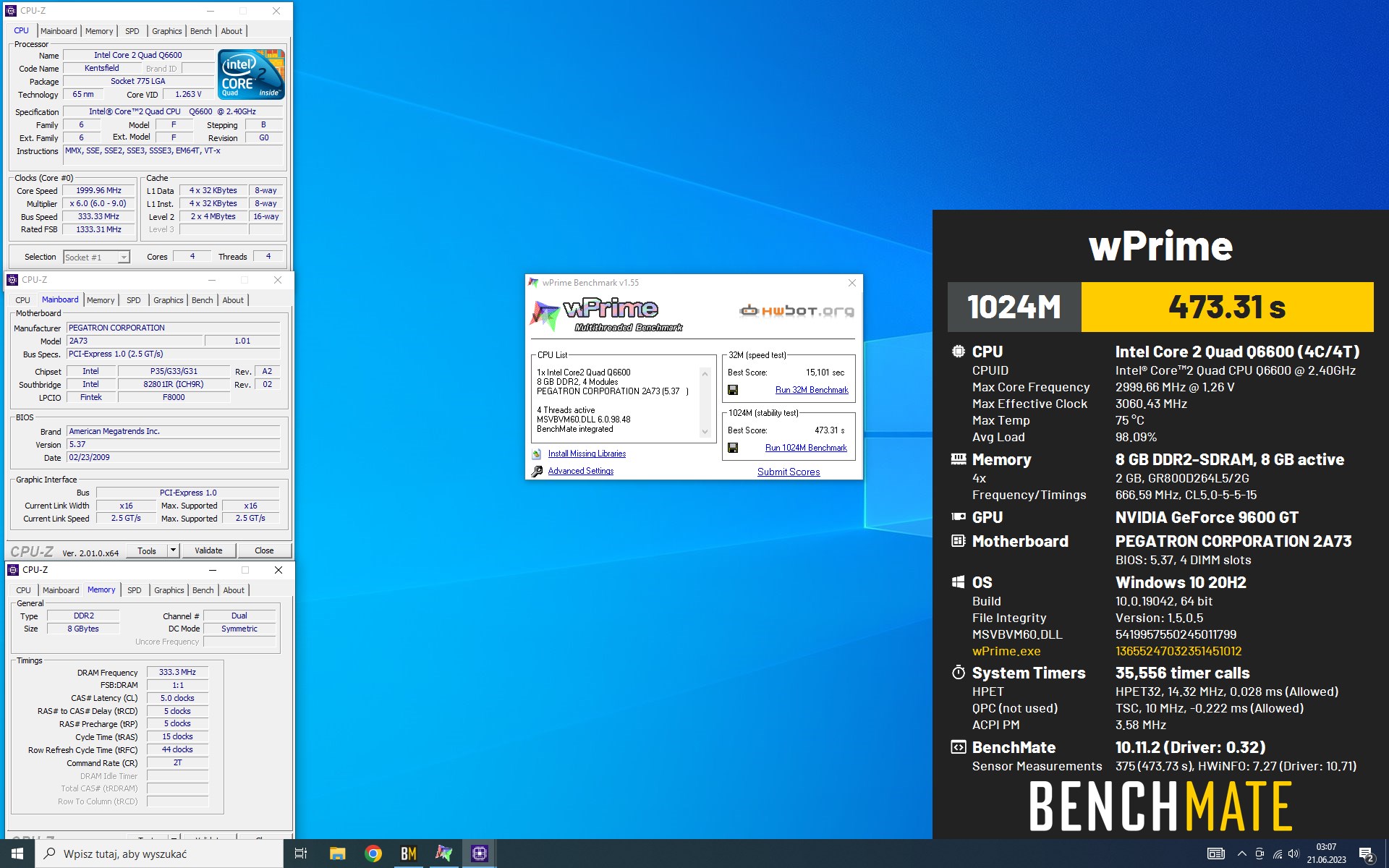Screen dimensions: 1389x868
Task: Click the Windows search box on taskbar
Action: pyautogui.click(x=159, y=854)
